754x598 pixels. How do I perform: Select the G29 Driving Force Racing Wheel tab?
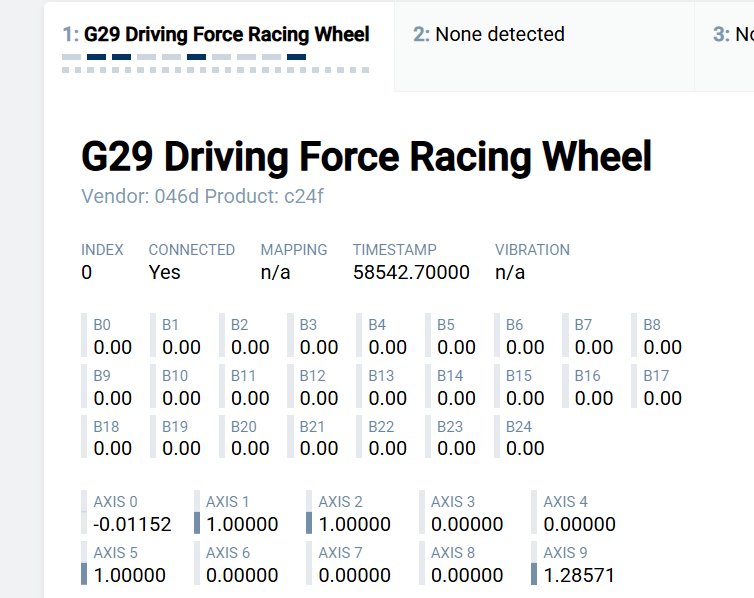(x=216, y=35)
